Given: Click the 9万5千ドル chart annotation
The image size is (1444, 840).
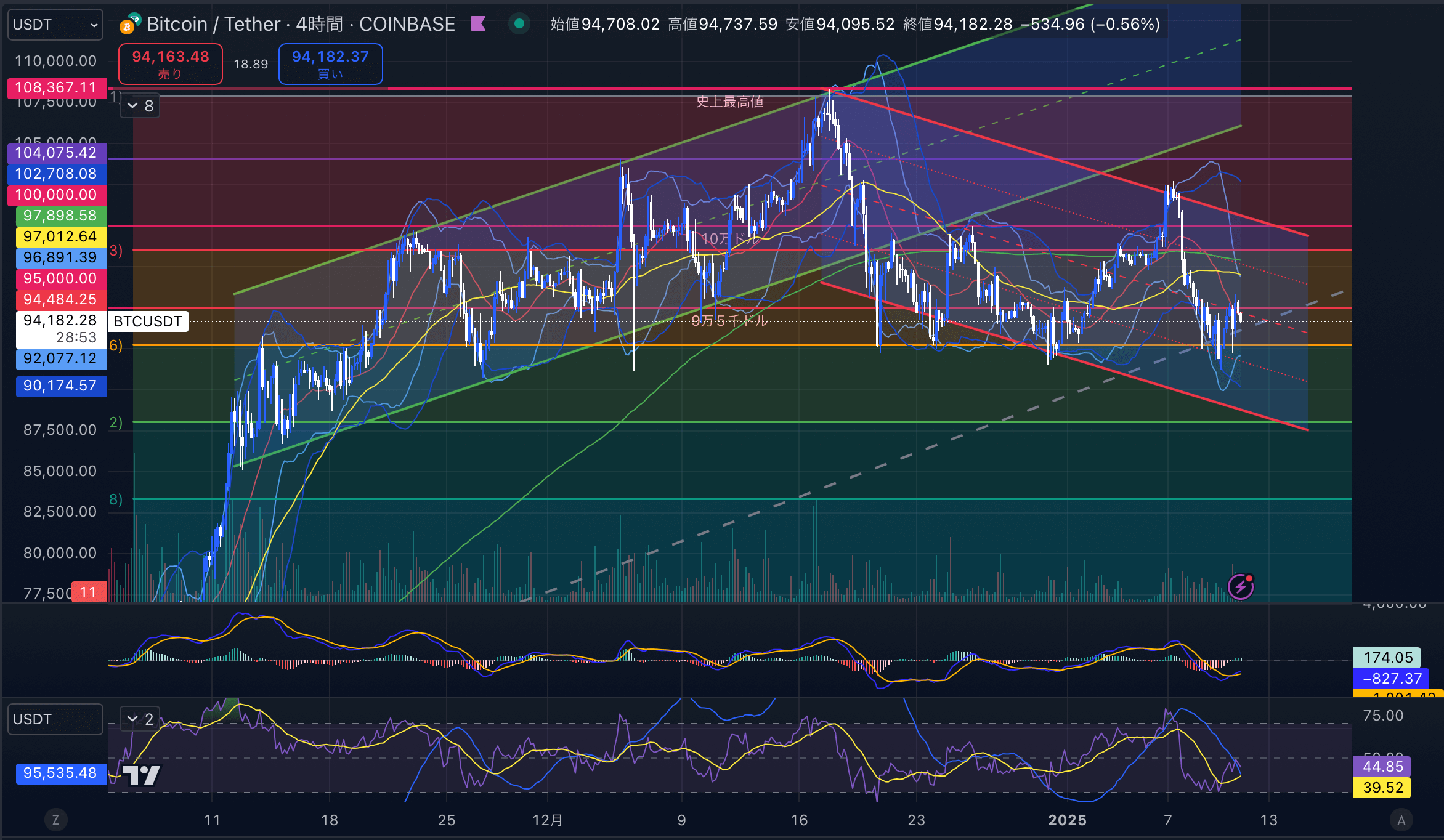Looking at the screenshot, I should click(x=729, y=320).
